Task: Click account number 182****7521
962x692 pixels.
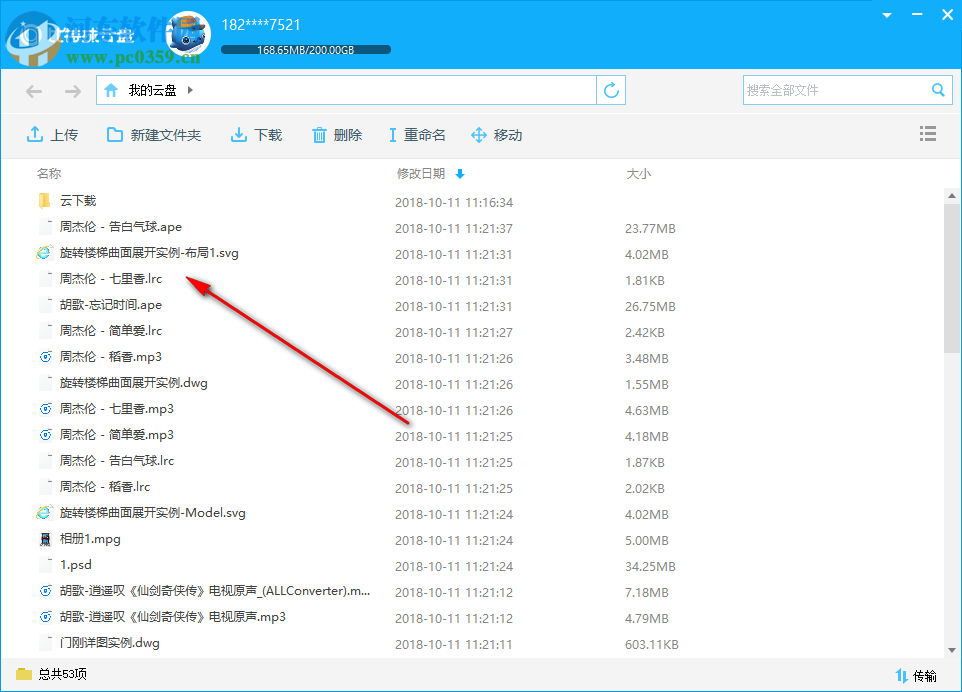Action: pos(261,25)
